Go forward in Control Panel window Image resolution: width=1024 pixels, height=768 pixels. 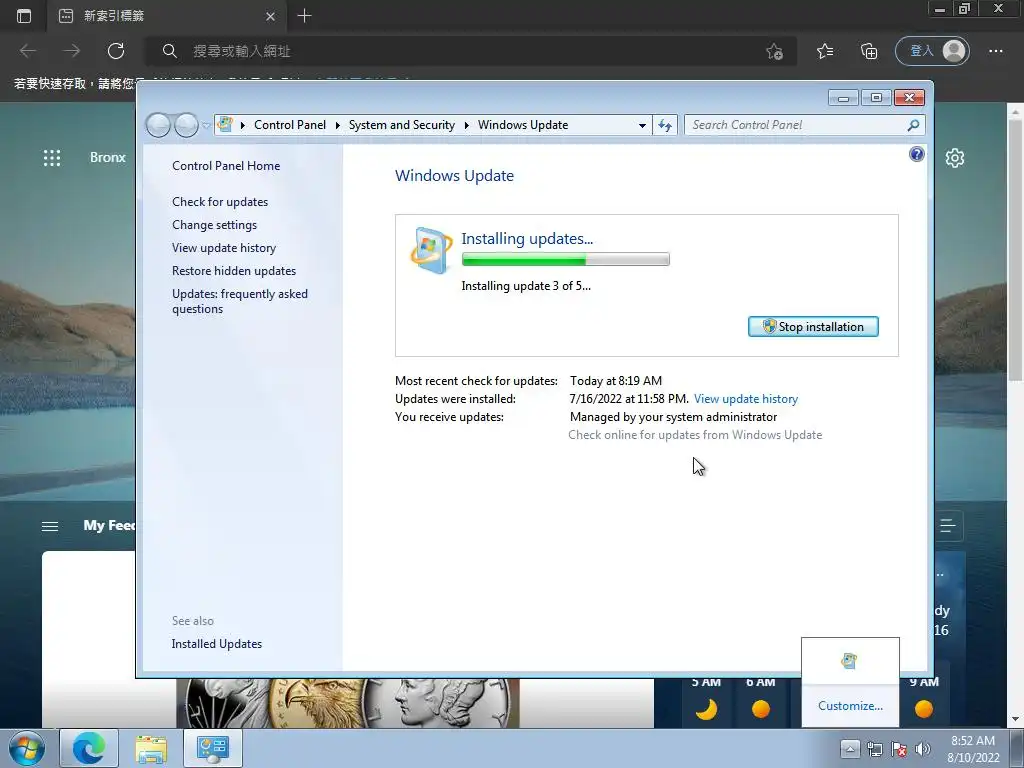point(186,125)
